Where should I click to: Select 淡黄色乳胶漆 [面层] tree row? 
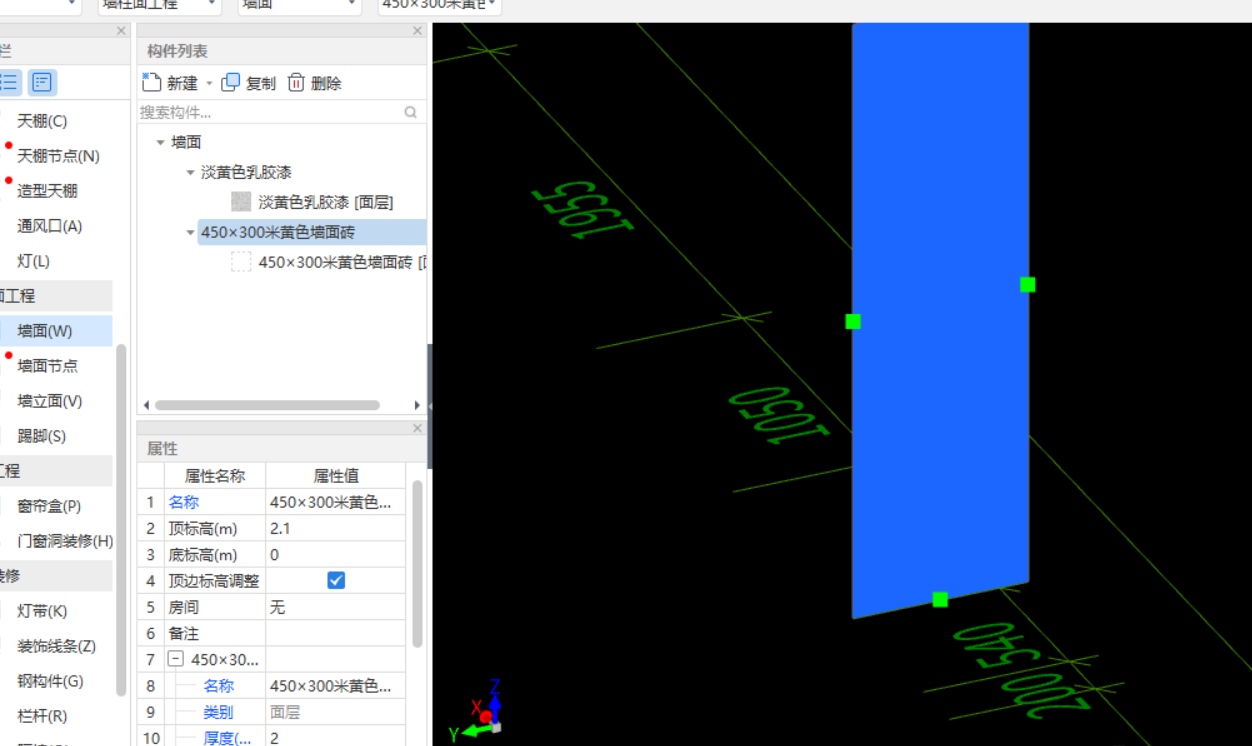point(325,202)
